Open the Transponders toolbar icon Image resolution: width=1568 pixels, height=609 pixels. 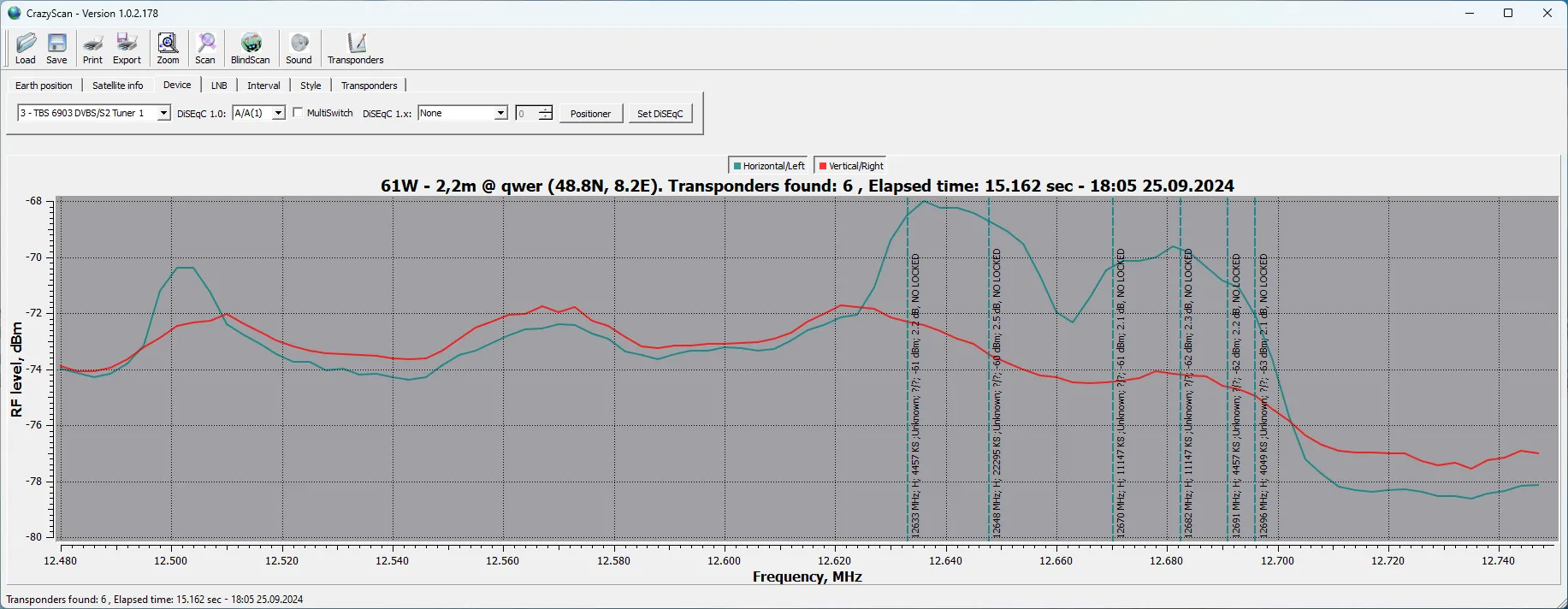point(356,48)
